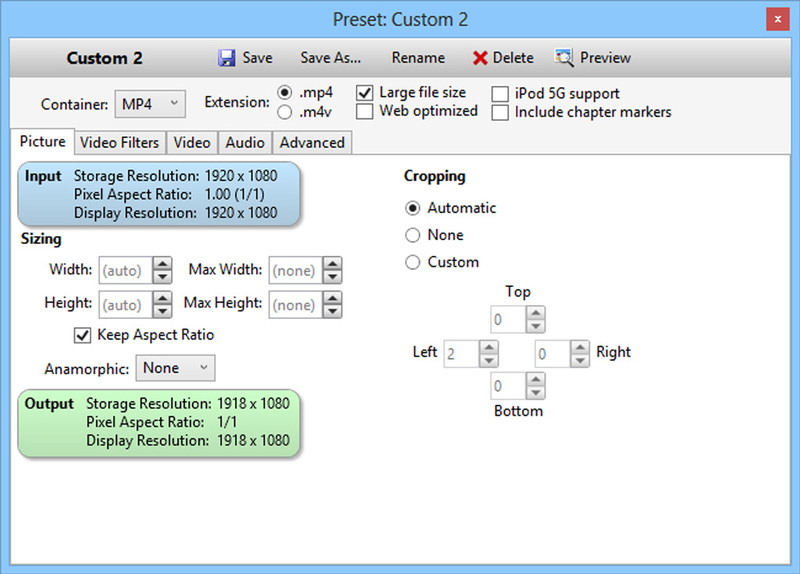Switch to the Video Filters tab
Screen dimensions: 800x574
click(x=119, y=142)
